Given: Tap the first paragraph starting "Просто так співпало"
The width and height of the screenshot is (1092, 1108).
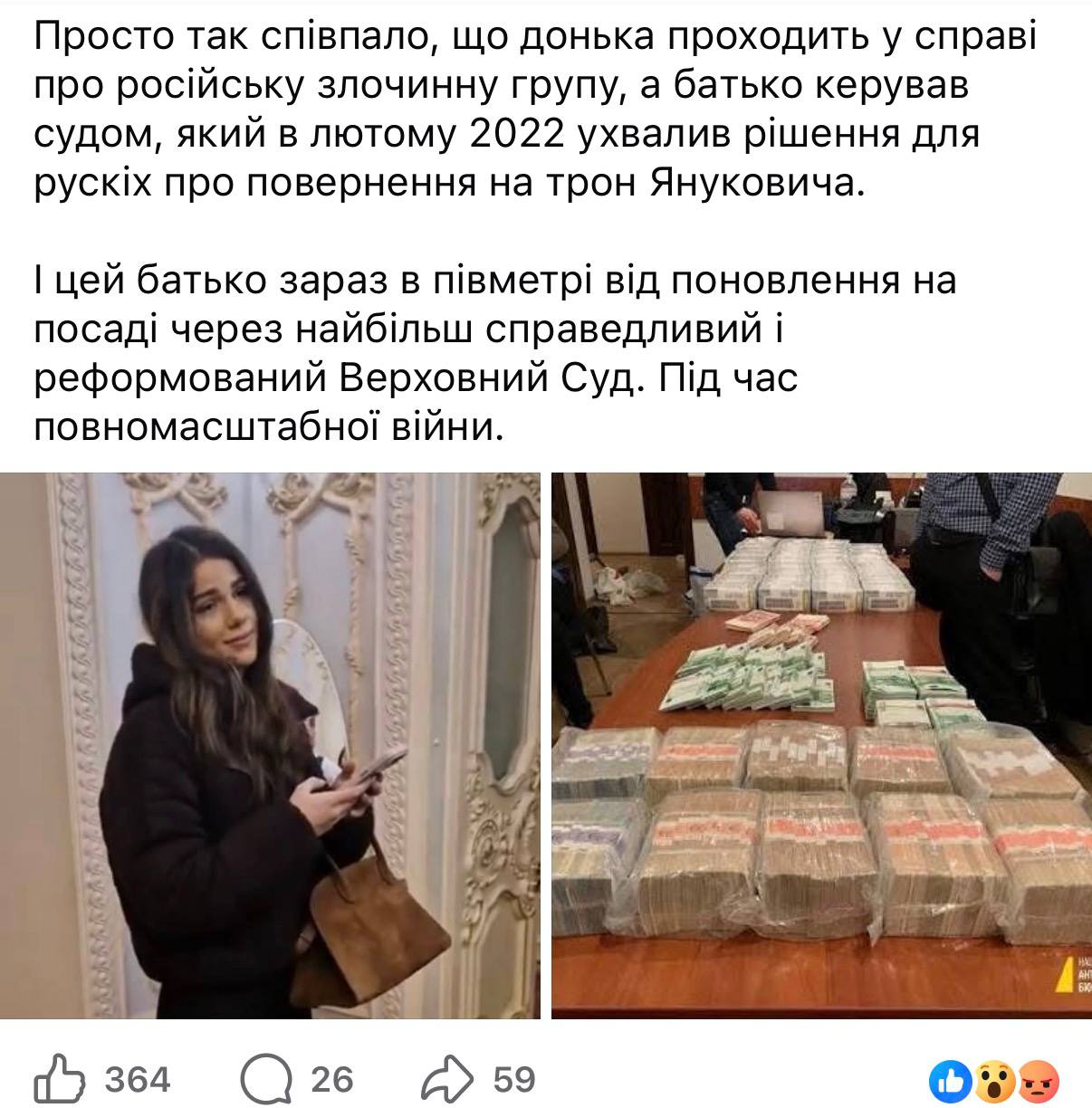Looking at the screenshot, I should (534, 110).
